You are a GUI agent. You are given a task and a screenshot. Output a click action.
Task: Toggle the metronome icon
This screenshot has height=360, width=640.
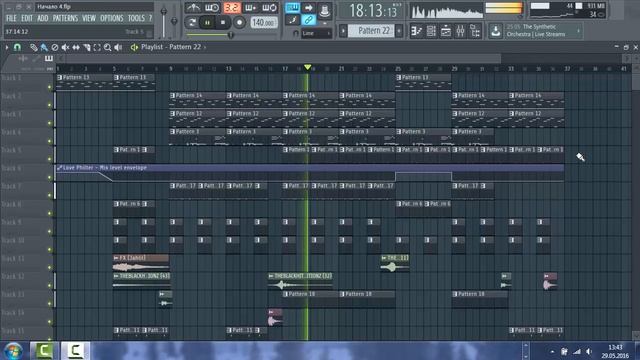point(193,7)
